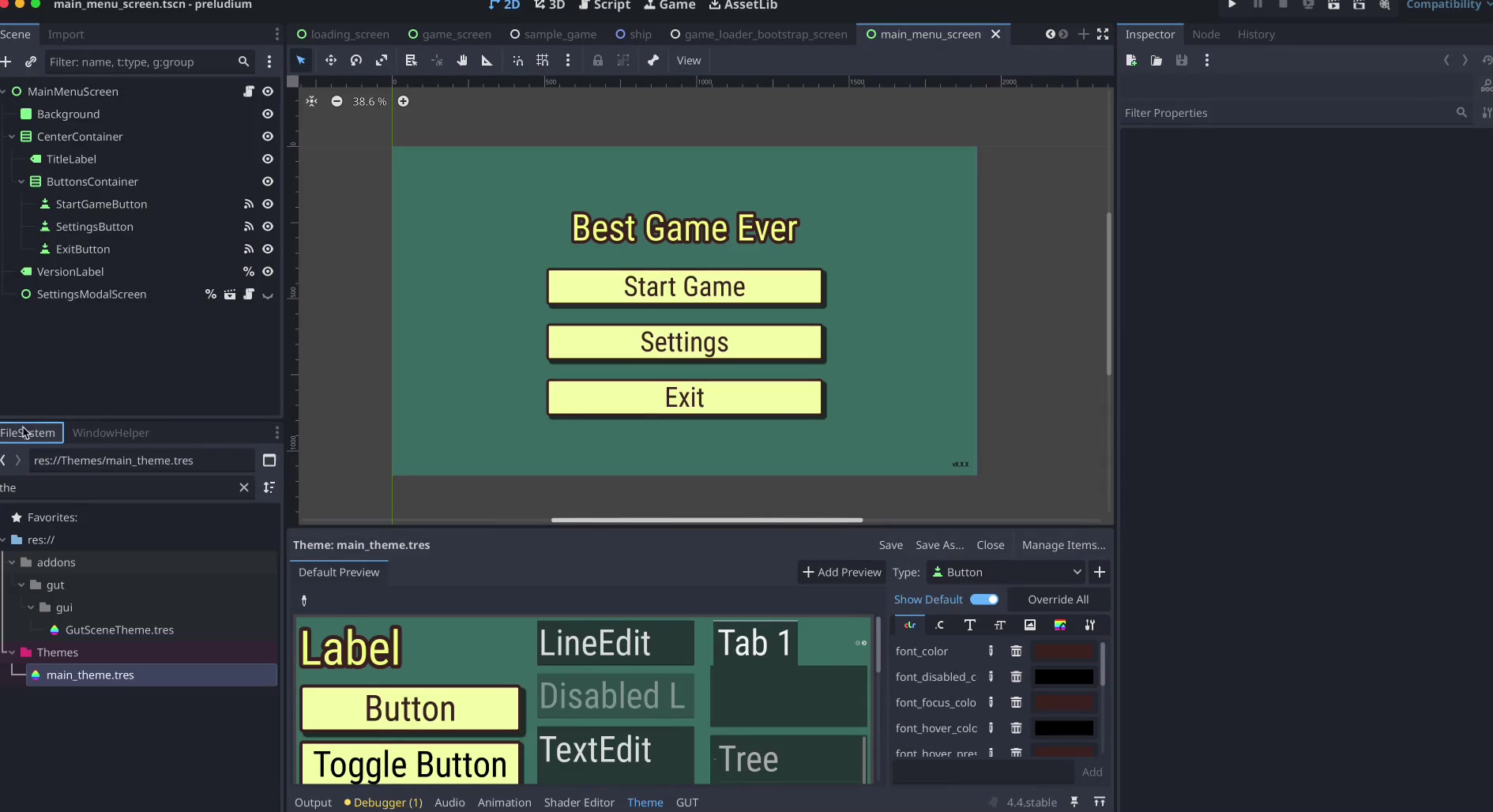Click the zoom in plus icon
This screenshot has height=812, width=1493.
(x=403, y=101)
